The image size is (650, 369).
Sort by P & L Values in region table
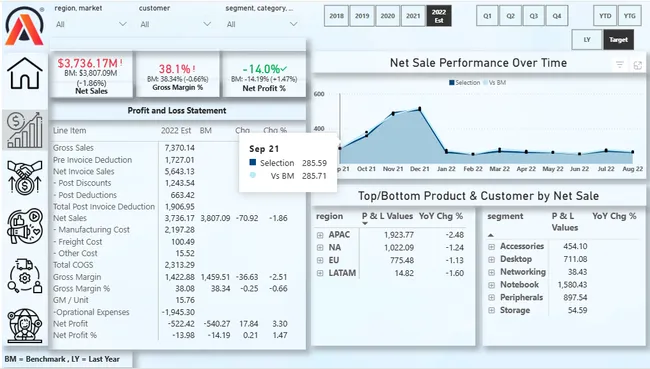pos(387,216)
